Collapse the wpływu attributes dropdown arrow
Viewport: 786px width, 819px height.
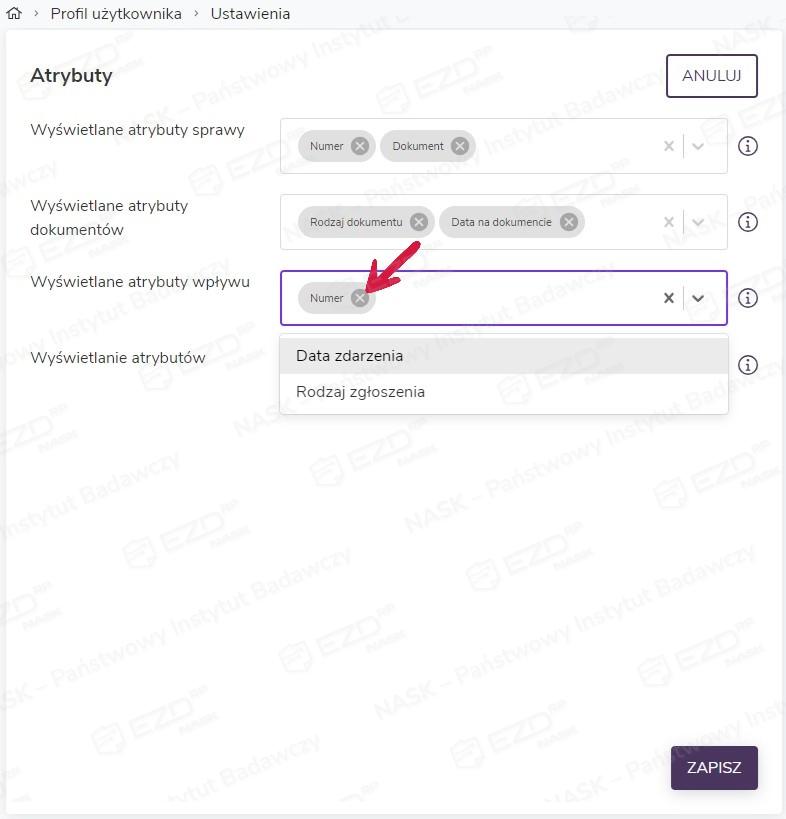point(698,298)
